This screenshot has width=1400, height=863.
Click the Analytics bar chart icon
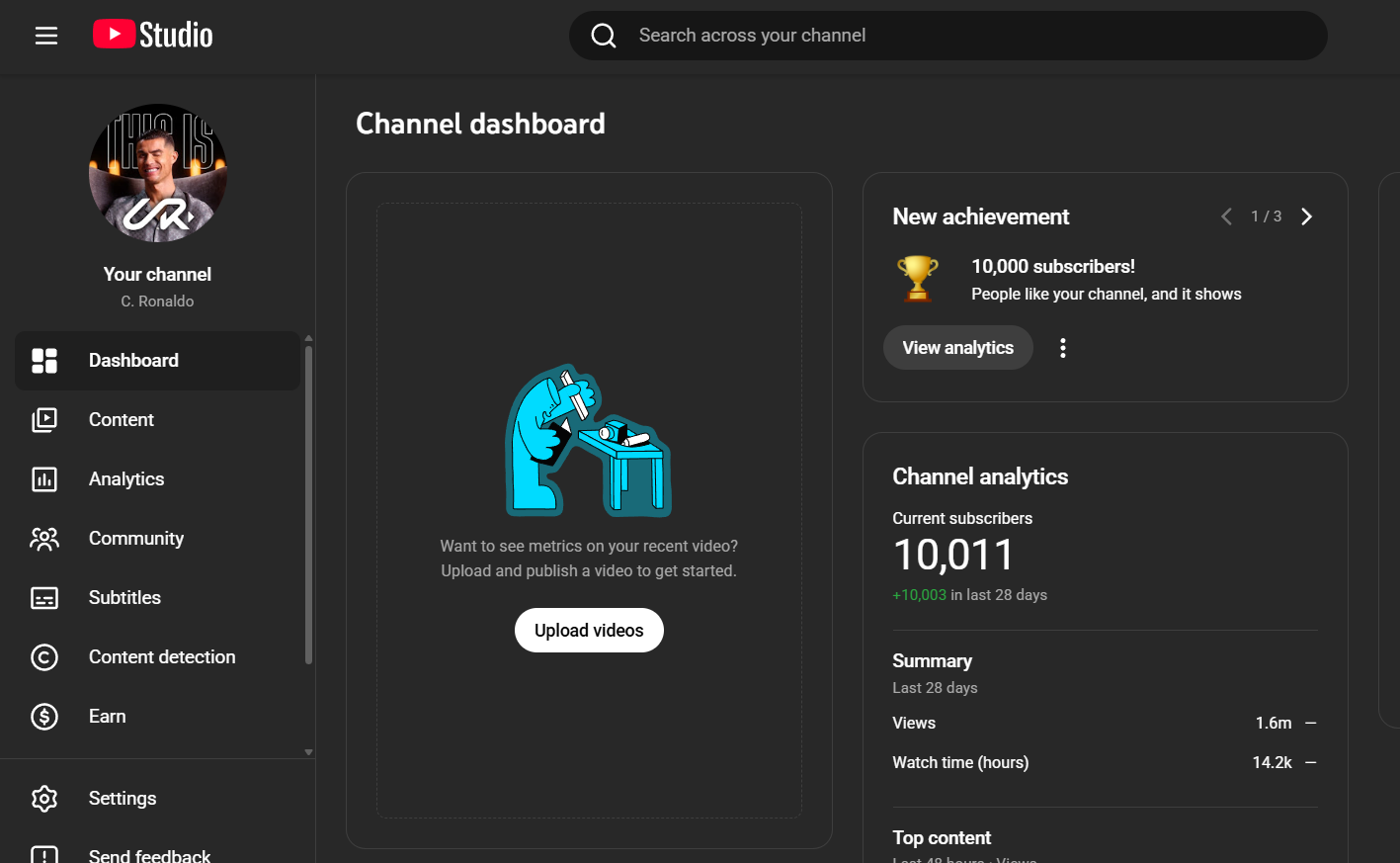(x=44, y=479)
